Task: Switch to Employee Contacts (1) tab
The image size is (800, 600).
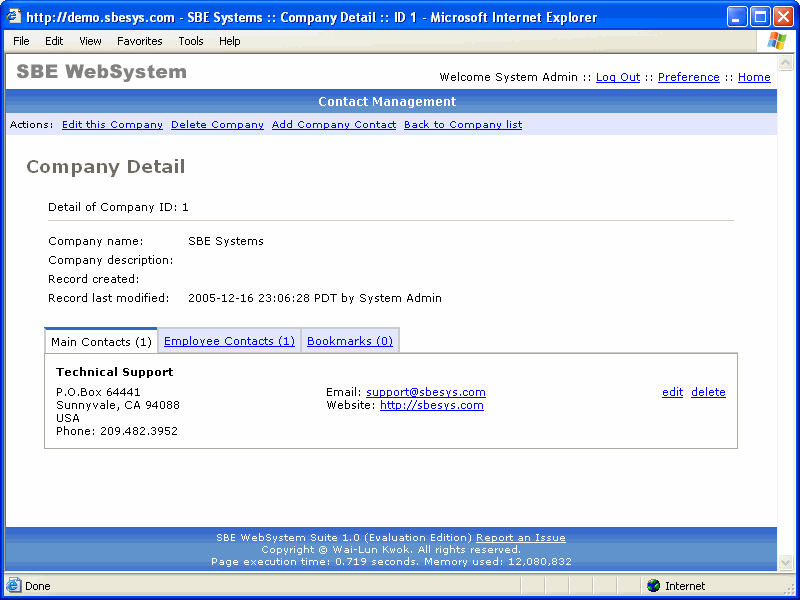Action: pyautogui.click(x=229, y=341)
